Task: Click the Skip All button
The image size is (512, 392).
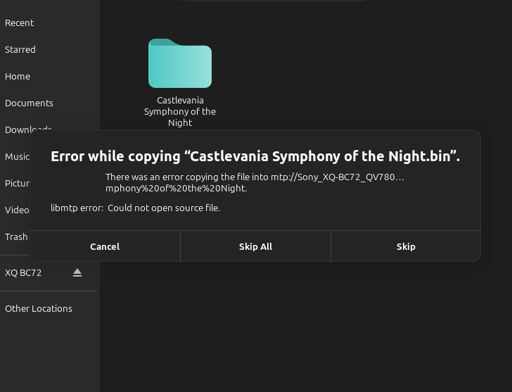Action: 255,246
